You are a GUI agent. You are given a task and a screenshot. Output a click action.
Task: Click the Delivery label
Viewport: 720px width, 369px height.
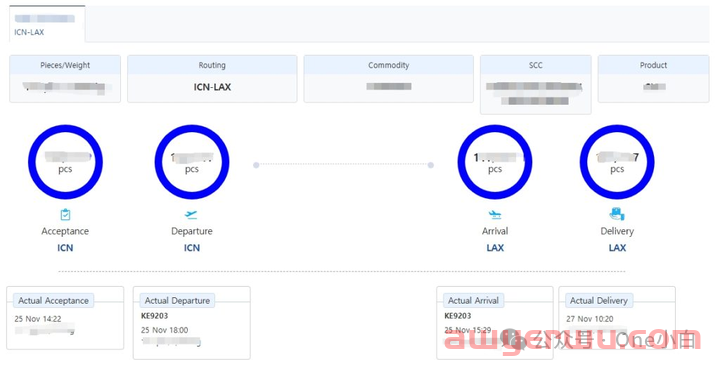click(617, 231)
